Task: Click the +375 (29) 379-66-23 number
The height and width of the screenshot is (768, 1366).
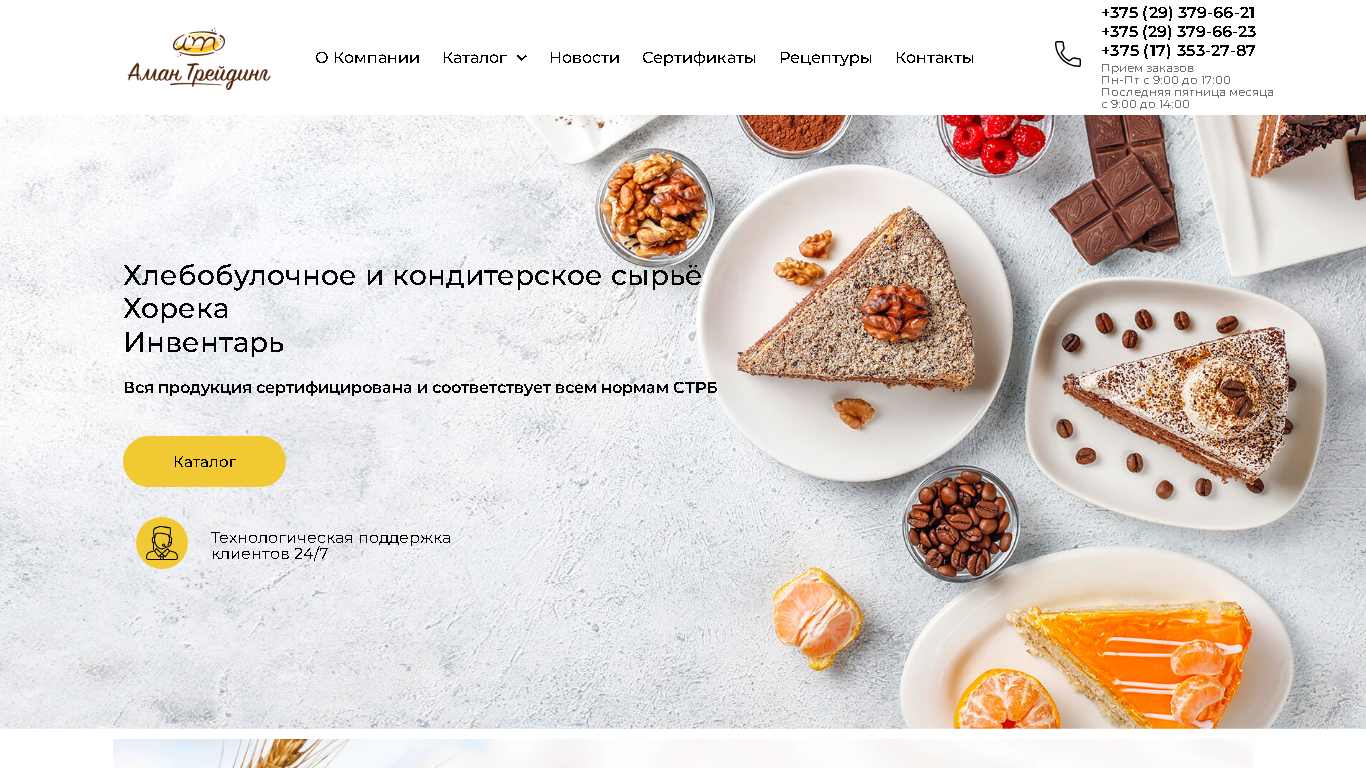Action: coord(1178,32)
